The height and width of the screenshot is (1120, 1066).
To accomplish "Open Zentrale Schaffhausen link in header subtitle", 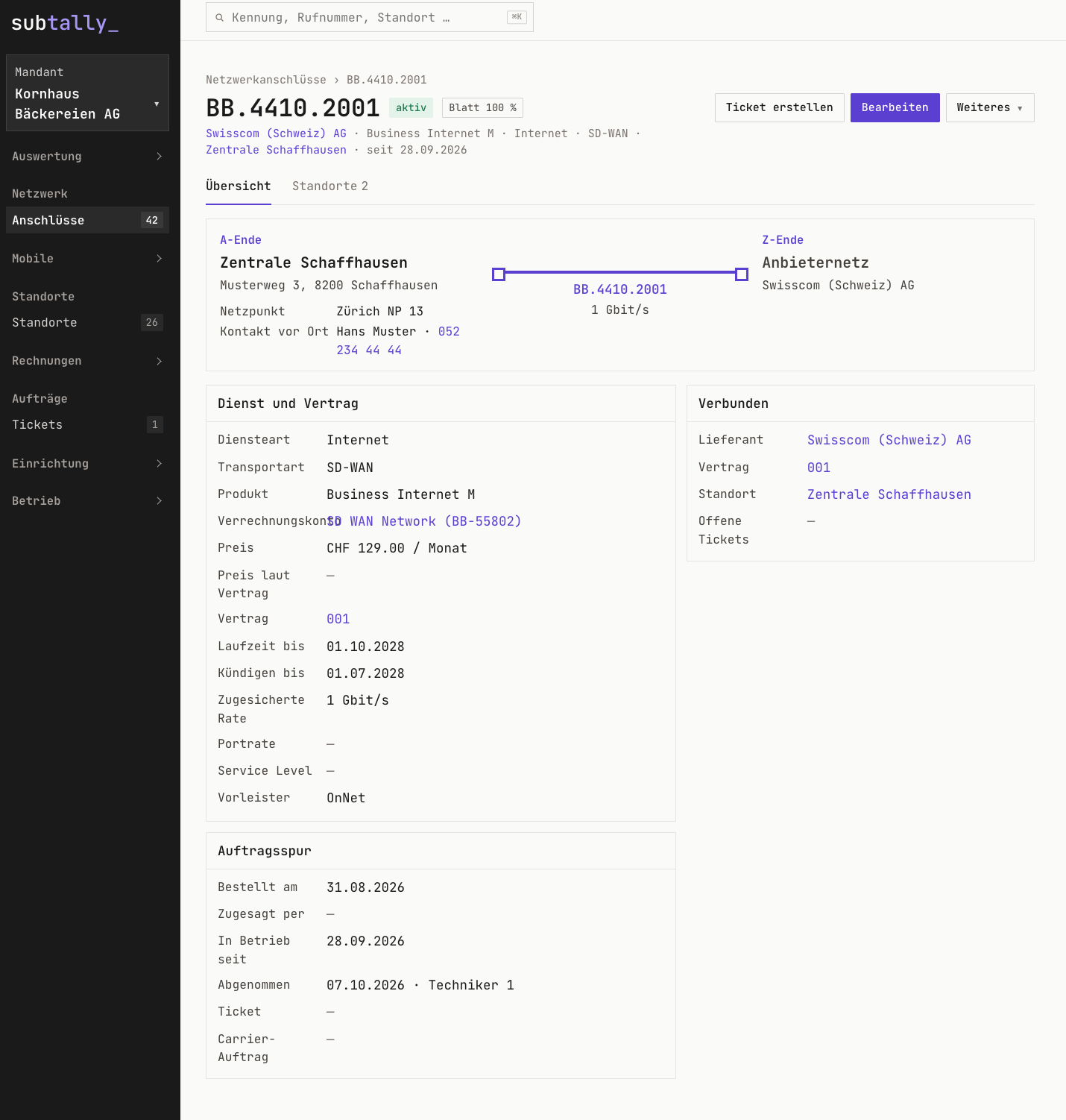I will pos(277,150).
